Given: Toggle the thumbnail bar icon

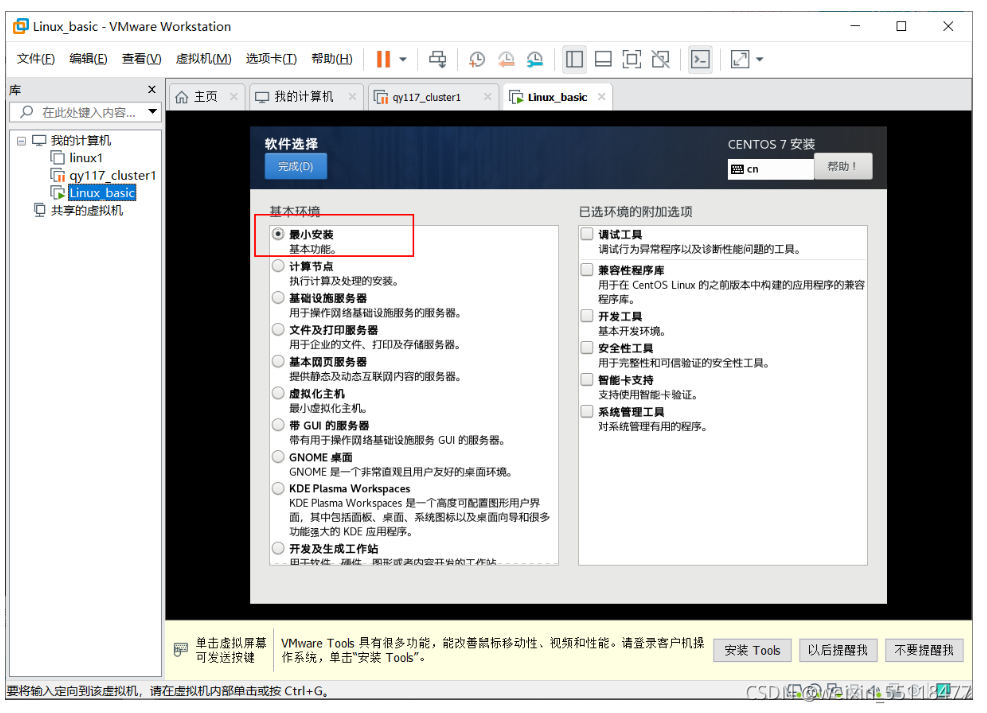Looking at the screenshot, I should point(603,59).
